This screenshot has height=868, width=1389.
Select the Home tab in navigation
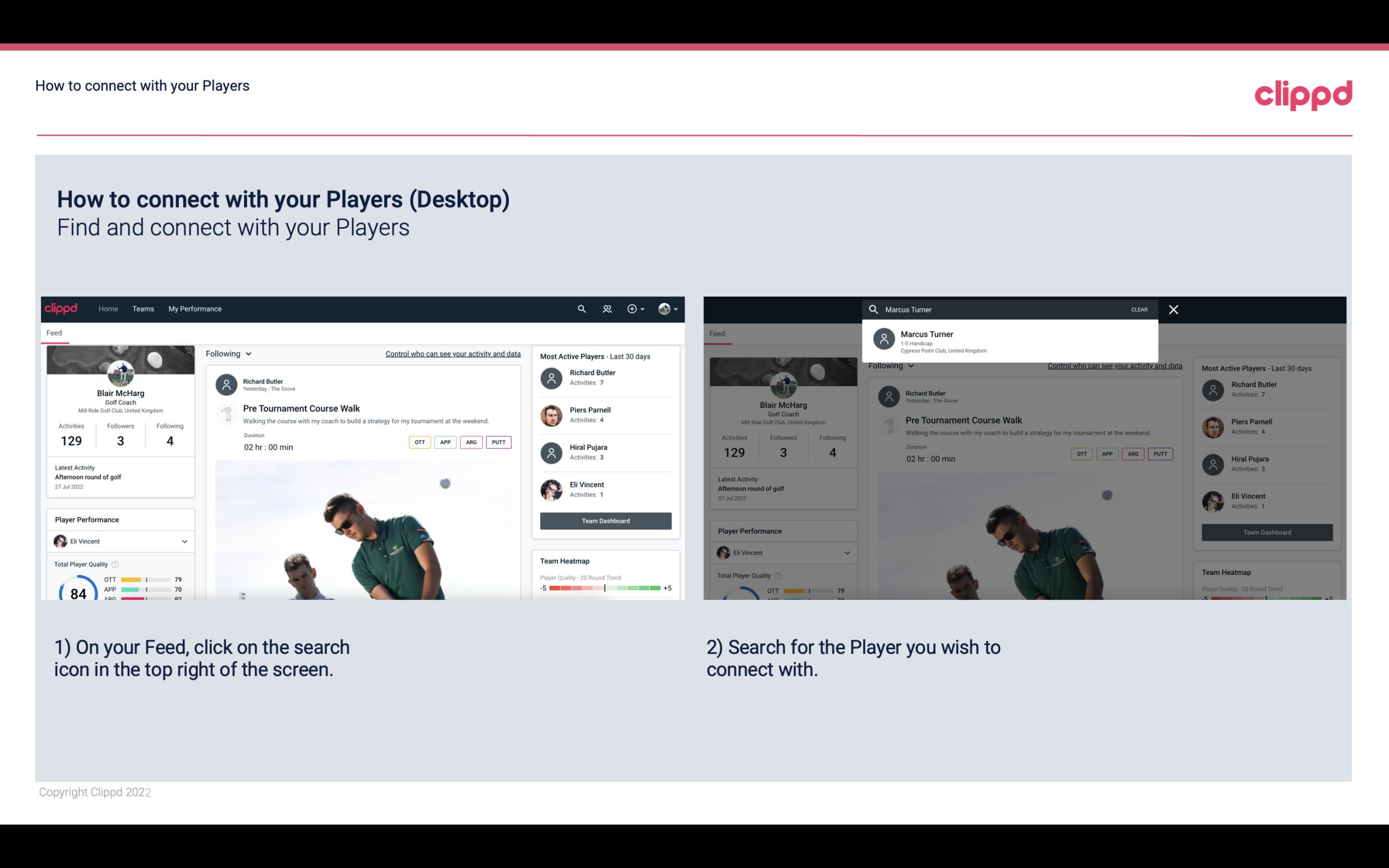(107, 309)
